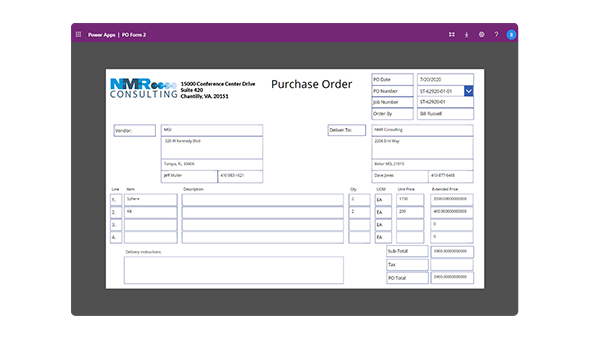Viewport: 590px width, 360px height.
Task: Open the app launcher waffle icon
Action: tap(78, 35)
